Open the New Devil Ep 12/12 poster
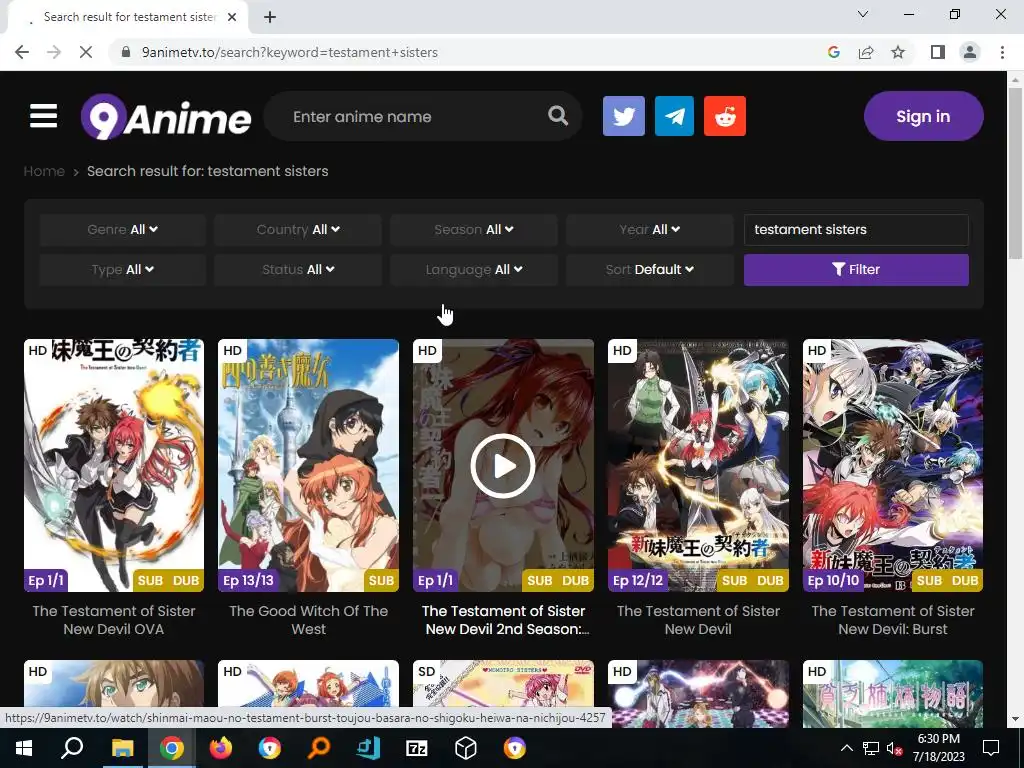The height and width of the screenshot is (768, 1024). [697, 465]
